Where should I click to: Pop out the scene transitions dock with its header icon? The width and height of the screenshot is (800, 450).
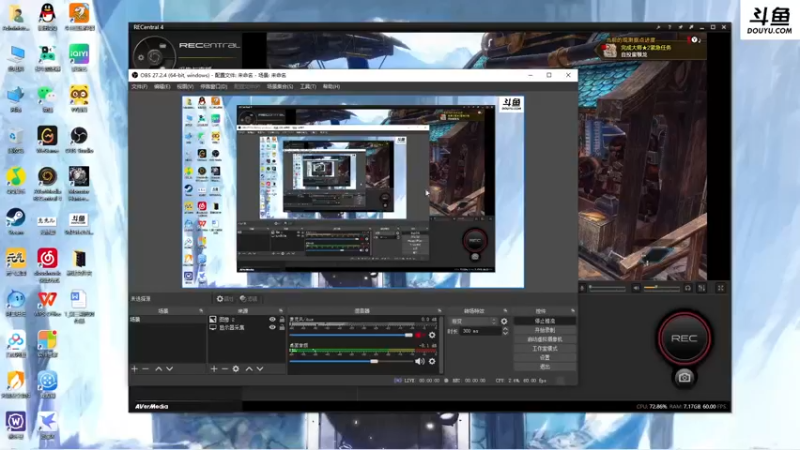coord(505,311)
